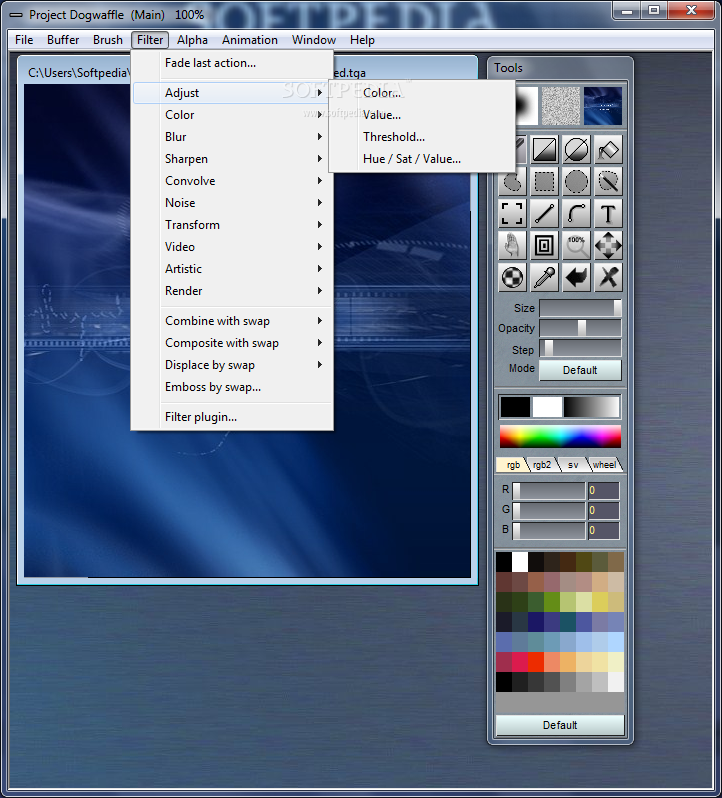This screenshot has width=722, height=798.
Task: Select the Text tool
Action: [608, 214]
